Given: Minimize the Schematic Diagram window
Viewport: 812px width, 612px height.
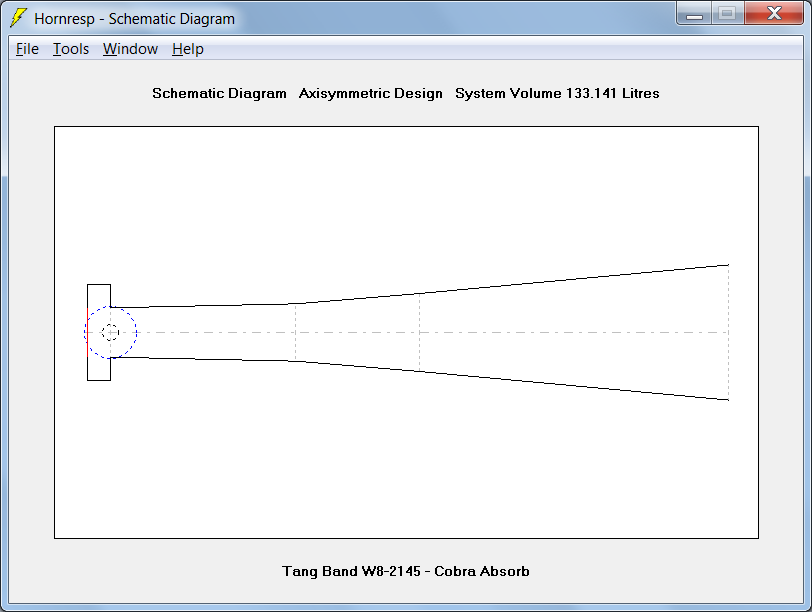Looking at the screenshot, I should pyautogui.click(x=694, y=13).
